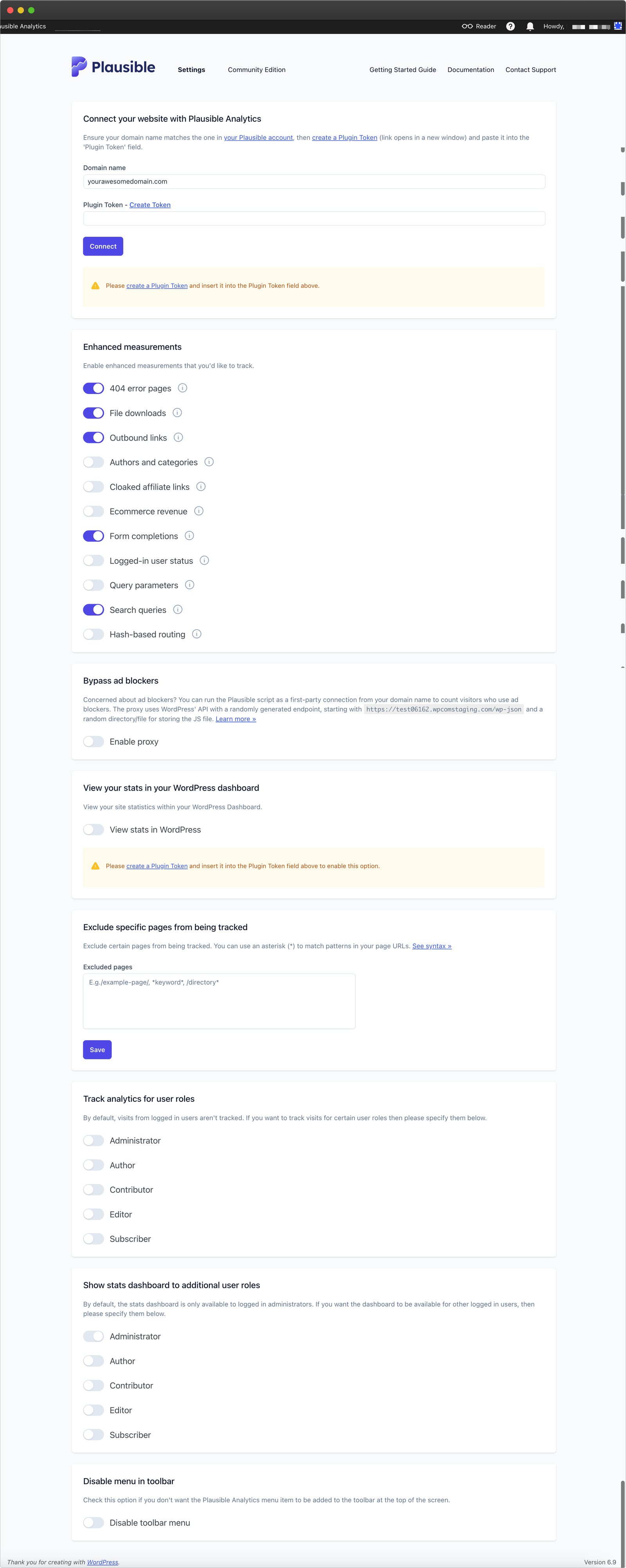
Task: Turn on the Enable proxy switch
Action: tap(93, 742)
